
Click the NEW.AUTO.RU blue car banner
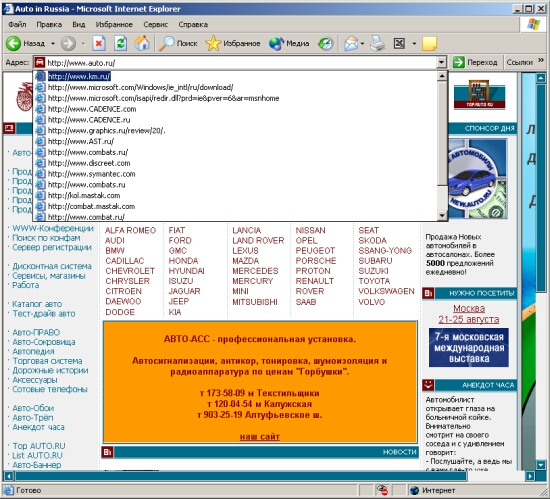[477, 179]
